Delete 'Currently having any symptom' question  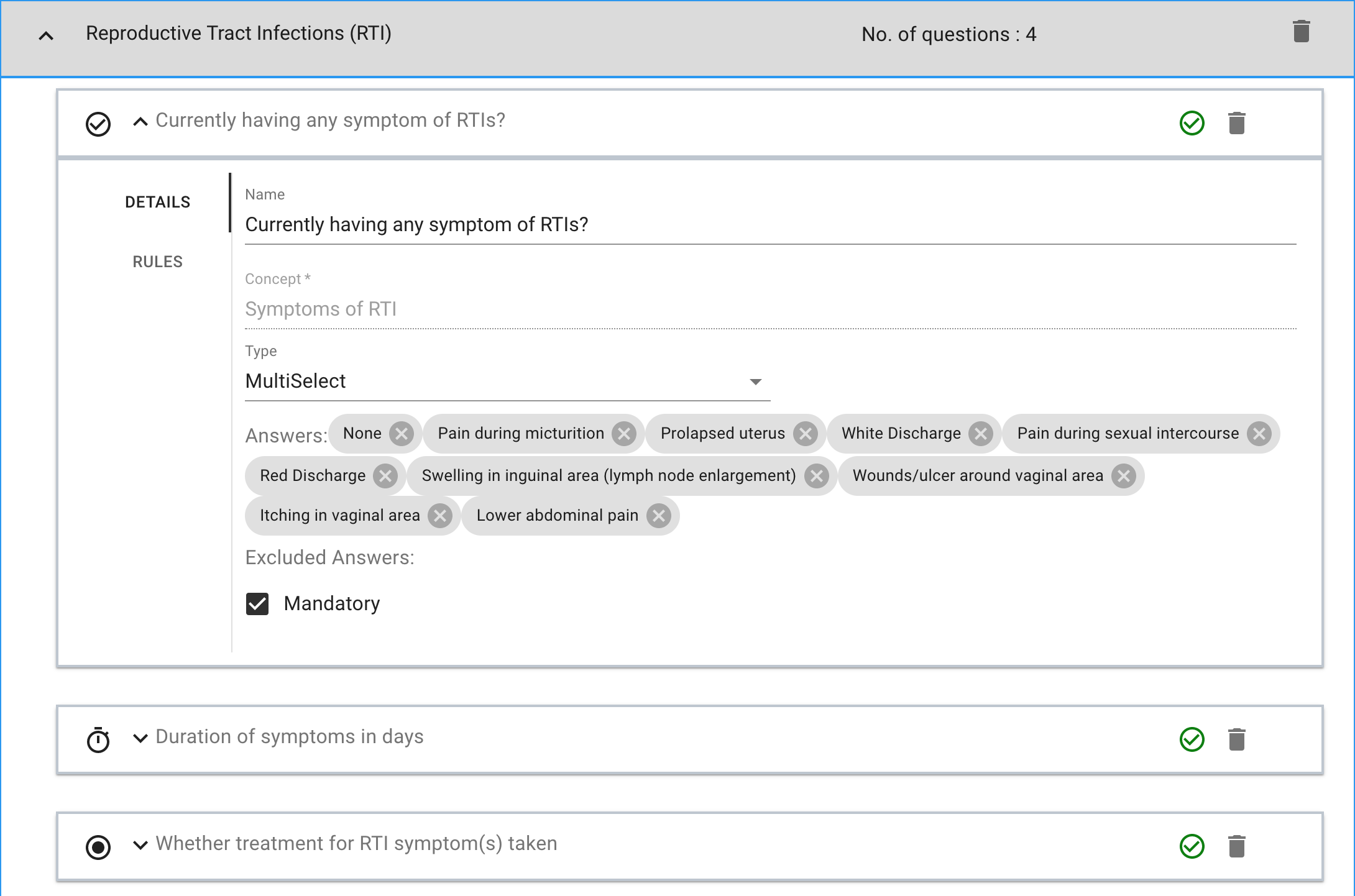click(1236, 123)
